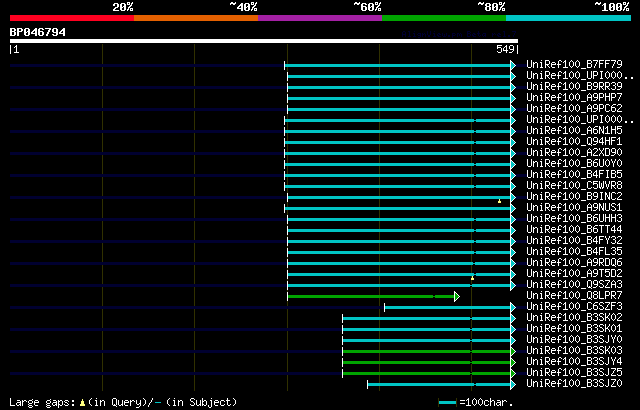Click the green alignment bar of Q8LPR7
This screenshot has height=410, width=640.
pos(371,296)
